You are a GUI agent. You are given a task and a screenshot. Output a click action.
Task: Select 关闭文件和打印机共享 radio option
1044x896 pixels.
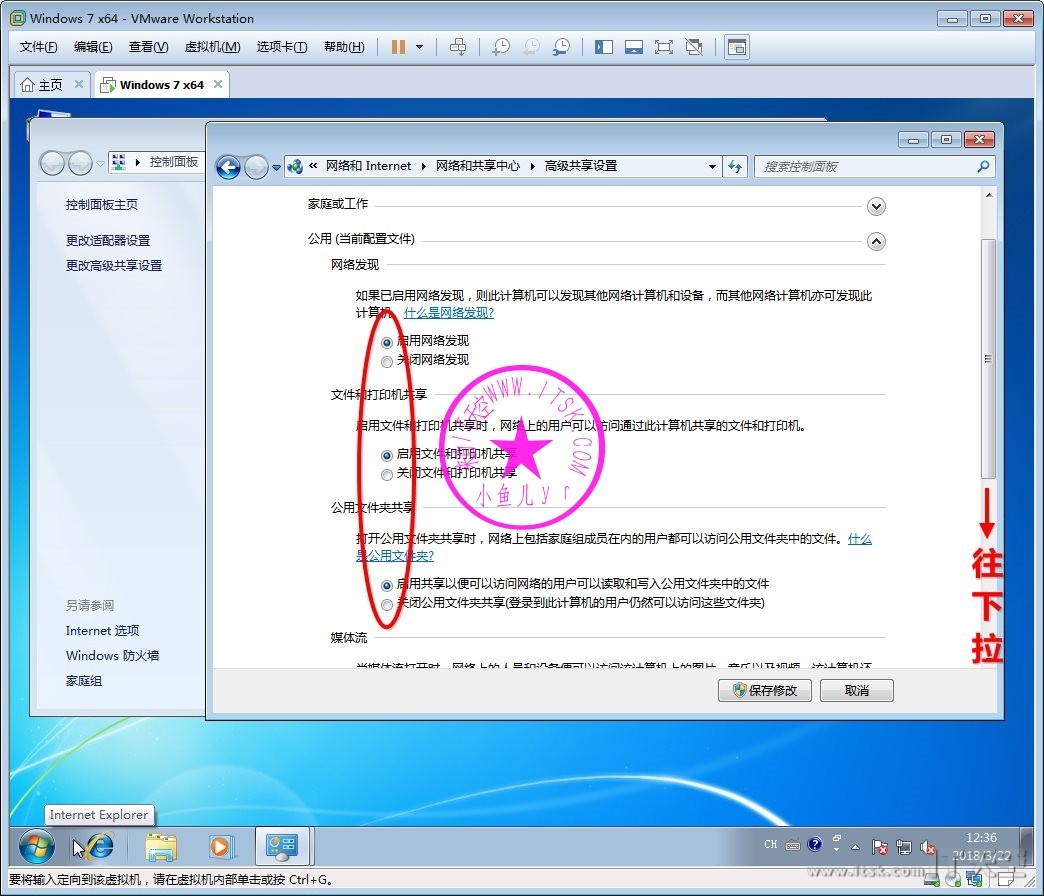click(387, 474)
